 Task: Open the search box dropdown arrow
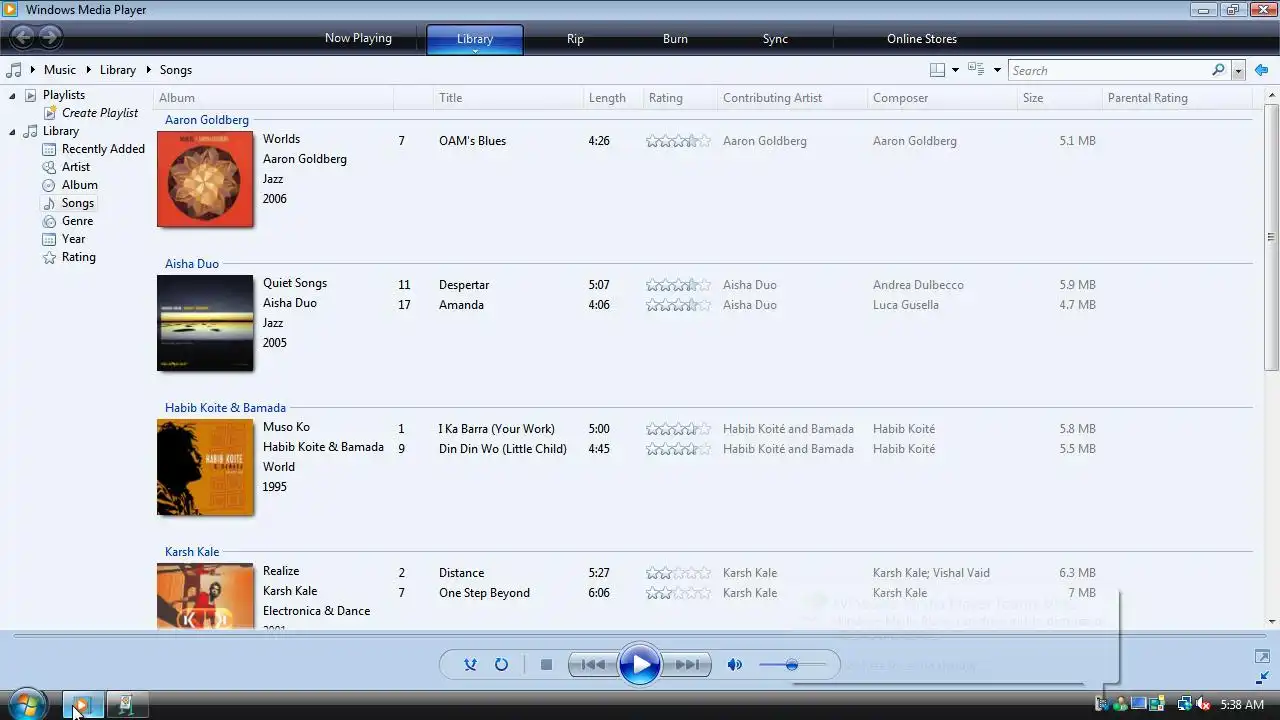tap(1238, 70)
